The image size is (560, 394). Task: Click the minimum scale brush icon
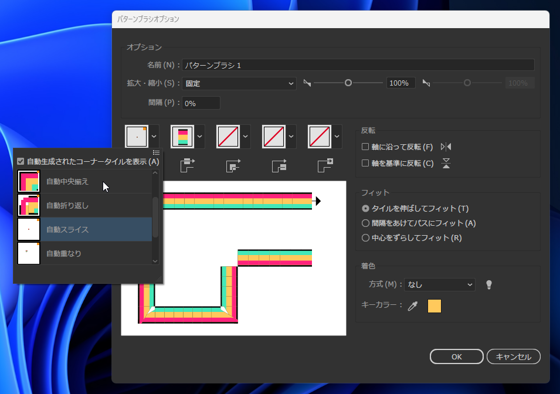point(307,83)
